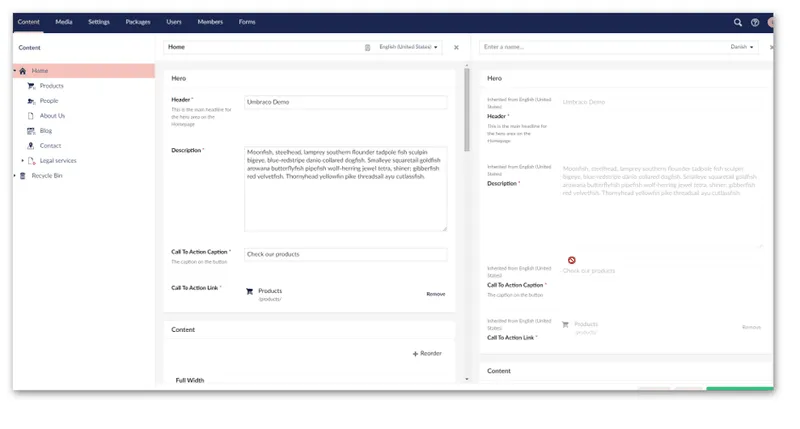Screen dimensions: 800x429
Task: Open the English (United States) language dropdown
Action: click(408, 47)
